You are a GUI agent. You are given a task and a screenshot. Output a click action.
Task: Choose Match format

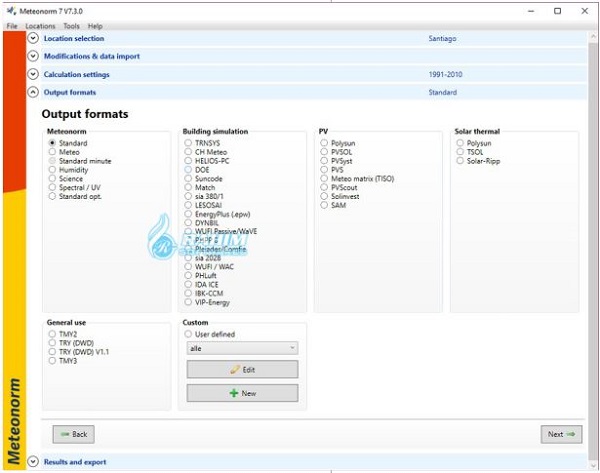(188, 187)
